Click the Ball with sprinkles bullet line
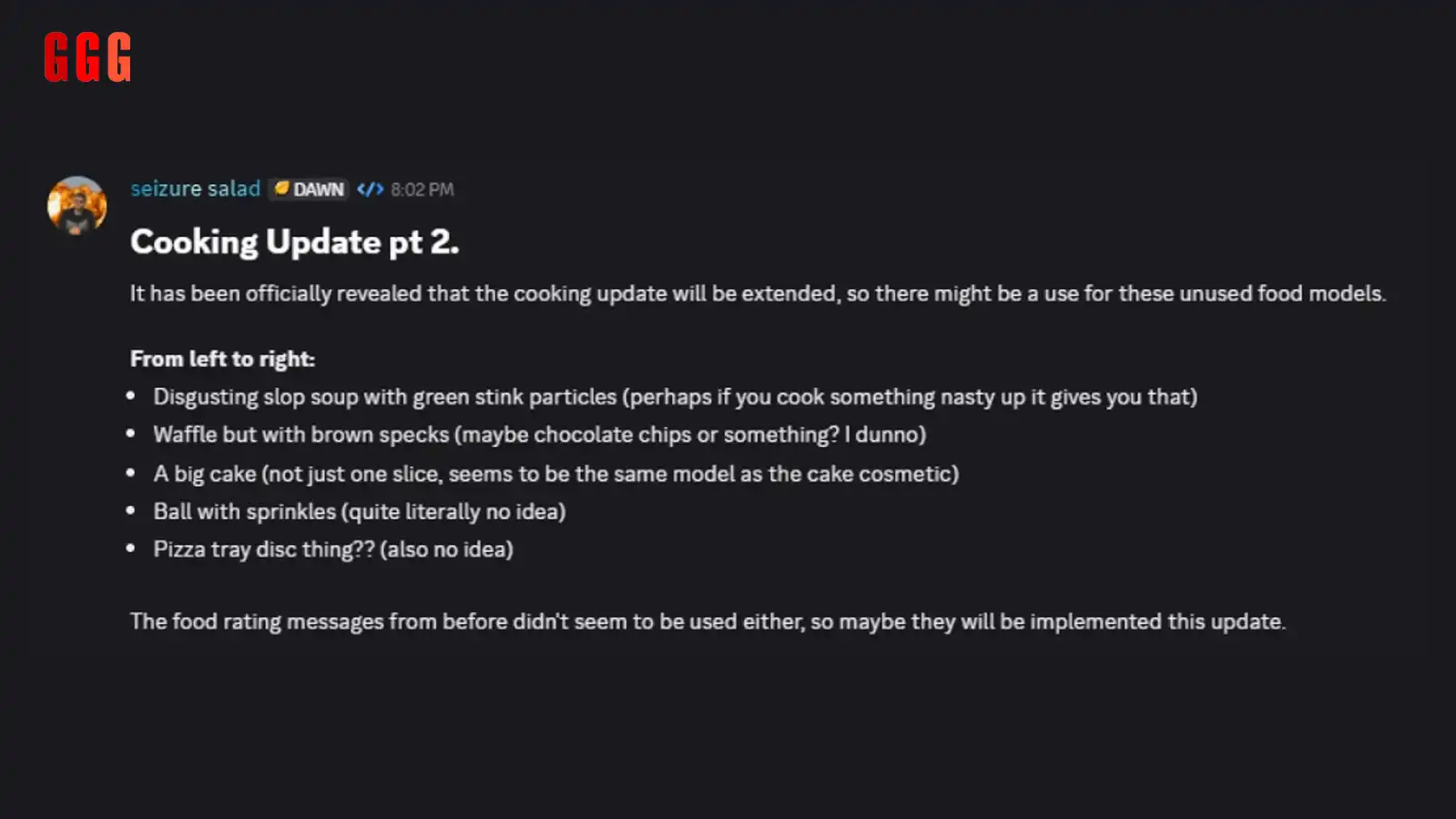1456x819 pixels. click(359, 511)
